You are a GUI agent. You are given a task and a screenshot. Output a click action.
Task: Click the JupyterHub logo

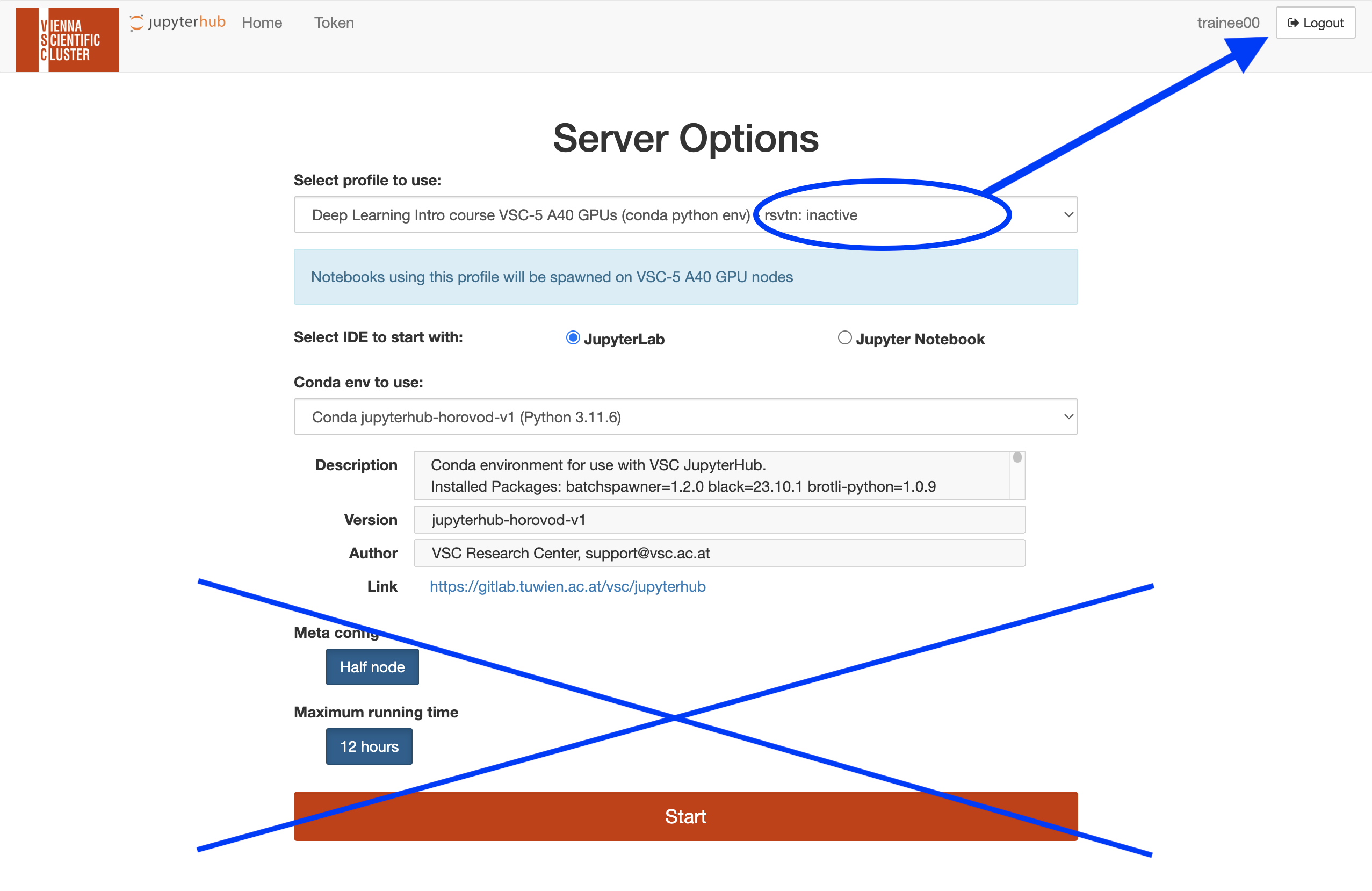coord(178,23)
